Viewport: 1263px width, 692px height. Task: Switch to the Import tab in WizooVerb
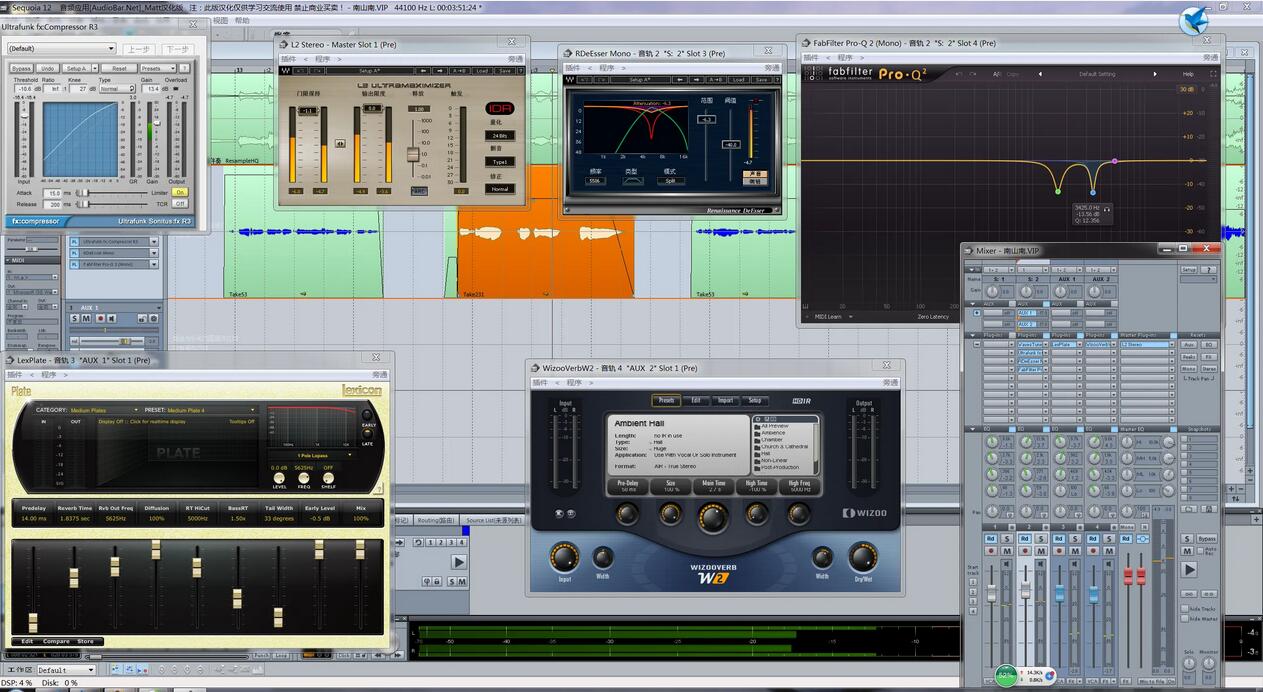click(725, 400)
